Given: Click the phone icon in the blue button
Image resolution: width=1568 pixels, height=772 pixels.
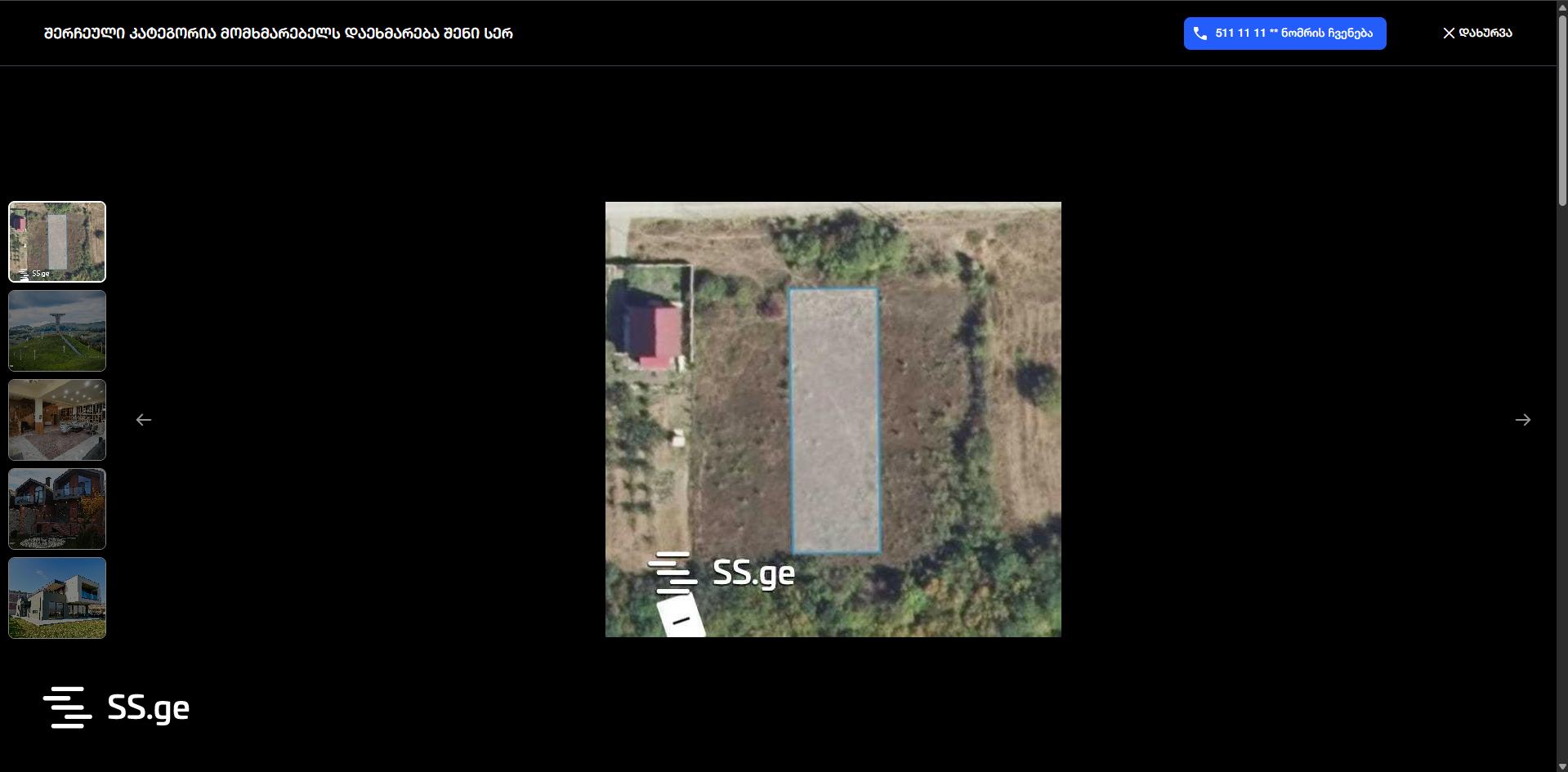Looking at the screenshot, I should point(1199,33).
